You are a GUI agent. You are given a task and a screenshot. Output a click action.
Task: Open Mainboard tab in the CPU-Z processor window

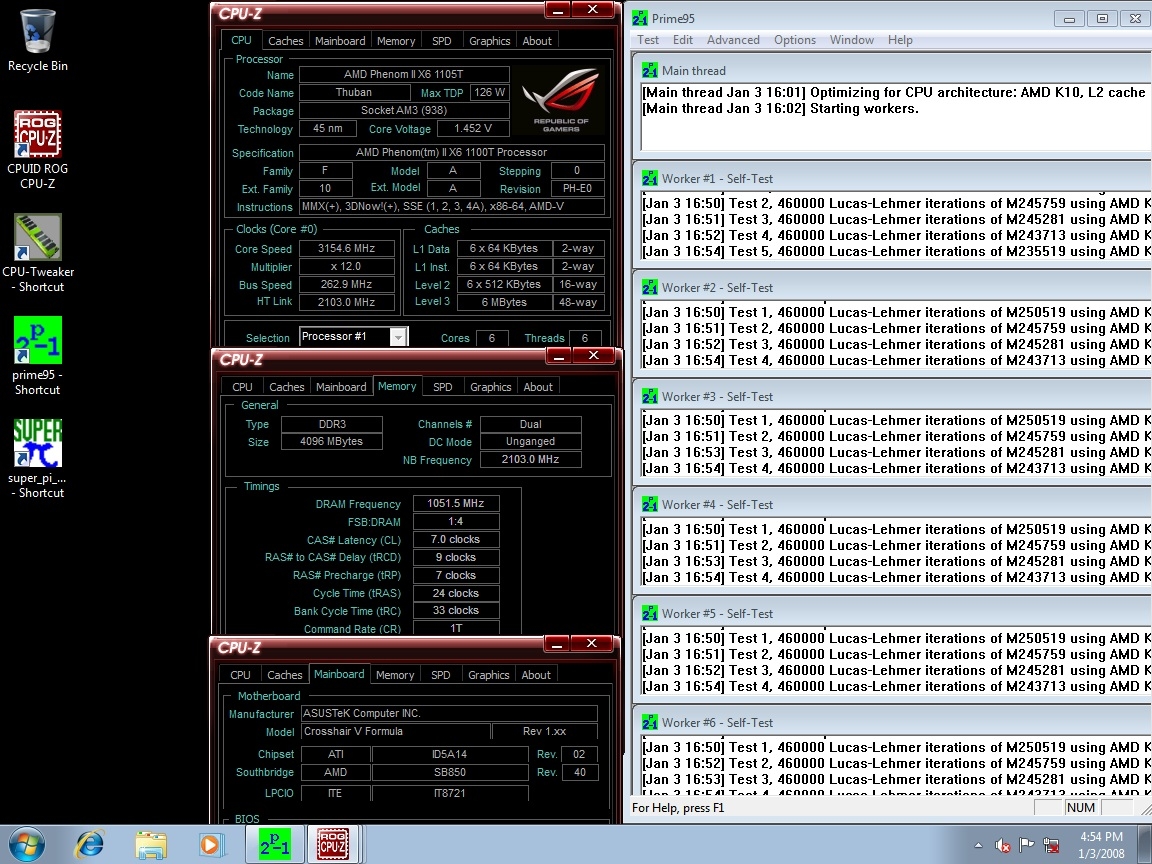click(340, 41)
